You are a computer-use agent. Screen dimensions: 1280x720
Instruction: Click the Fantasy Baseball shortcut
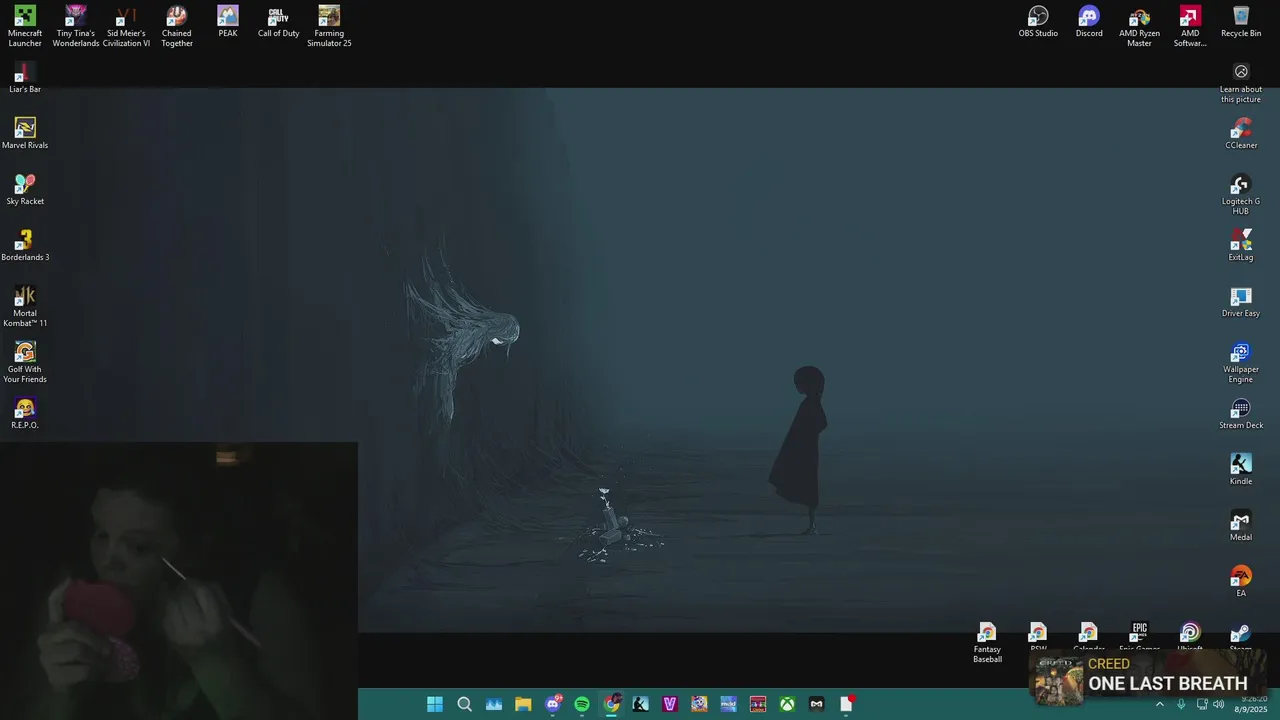(x=987, y=643)
